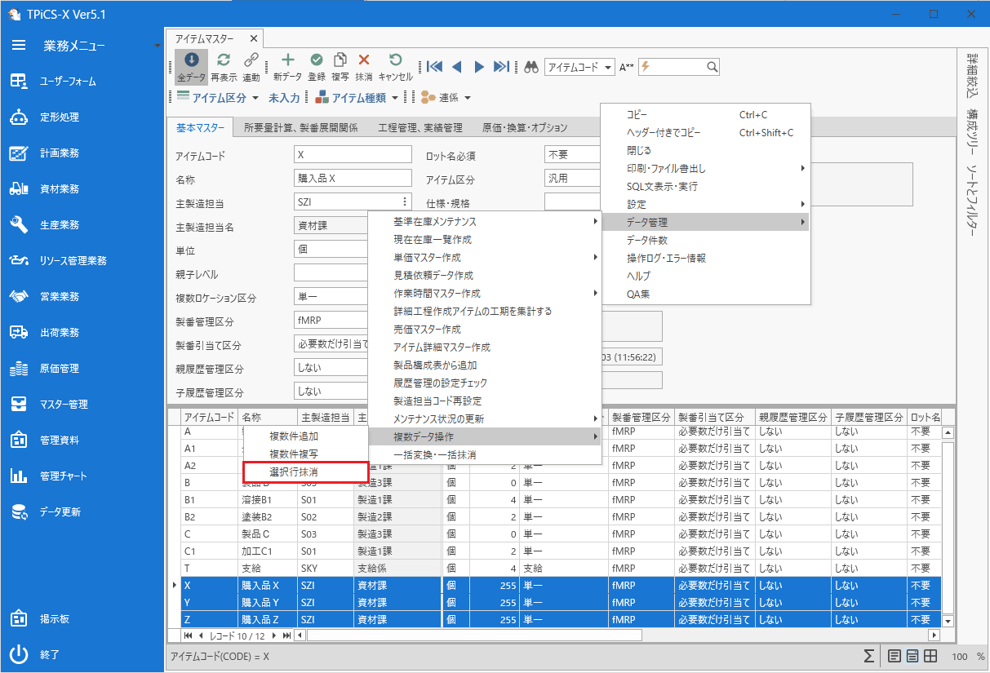This screenshot has width=990, height=673.
Task: Expand the アイテムコード search field dropdown
Action: click(x=609, y=67)
